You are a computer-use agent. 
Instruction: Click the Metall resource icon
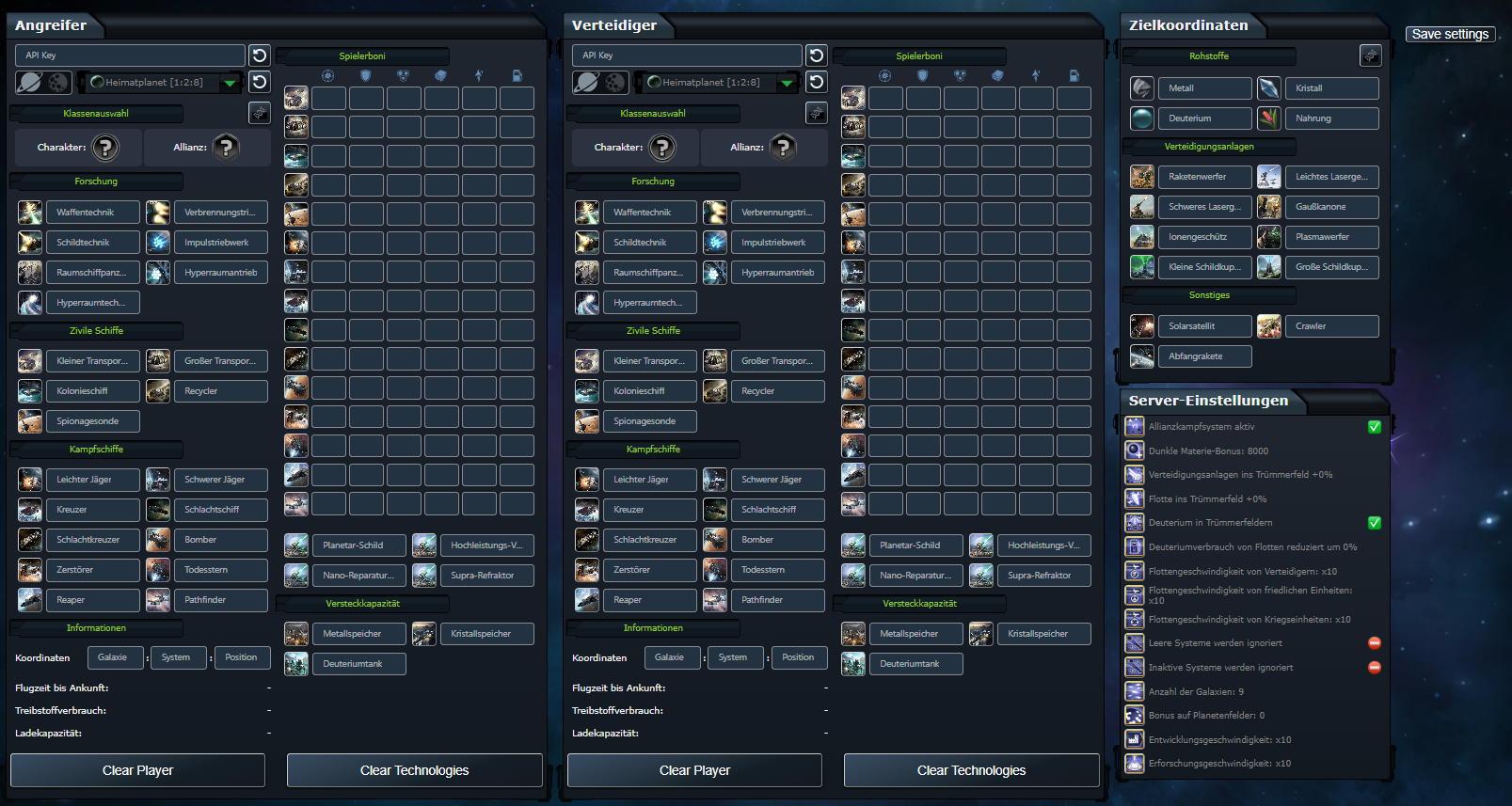(1142, 88)
